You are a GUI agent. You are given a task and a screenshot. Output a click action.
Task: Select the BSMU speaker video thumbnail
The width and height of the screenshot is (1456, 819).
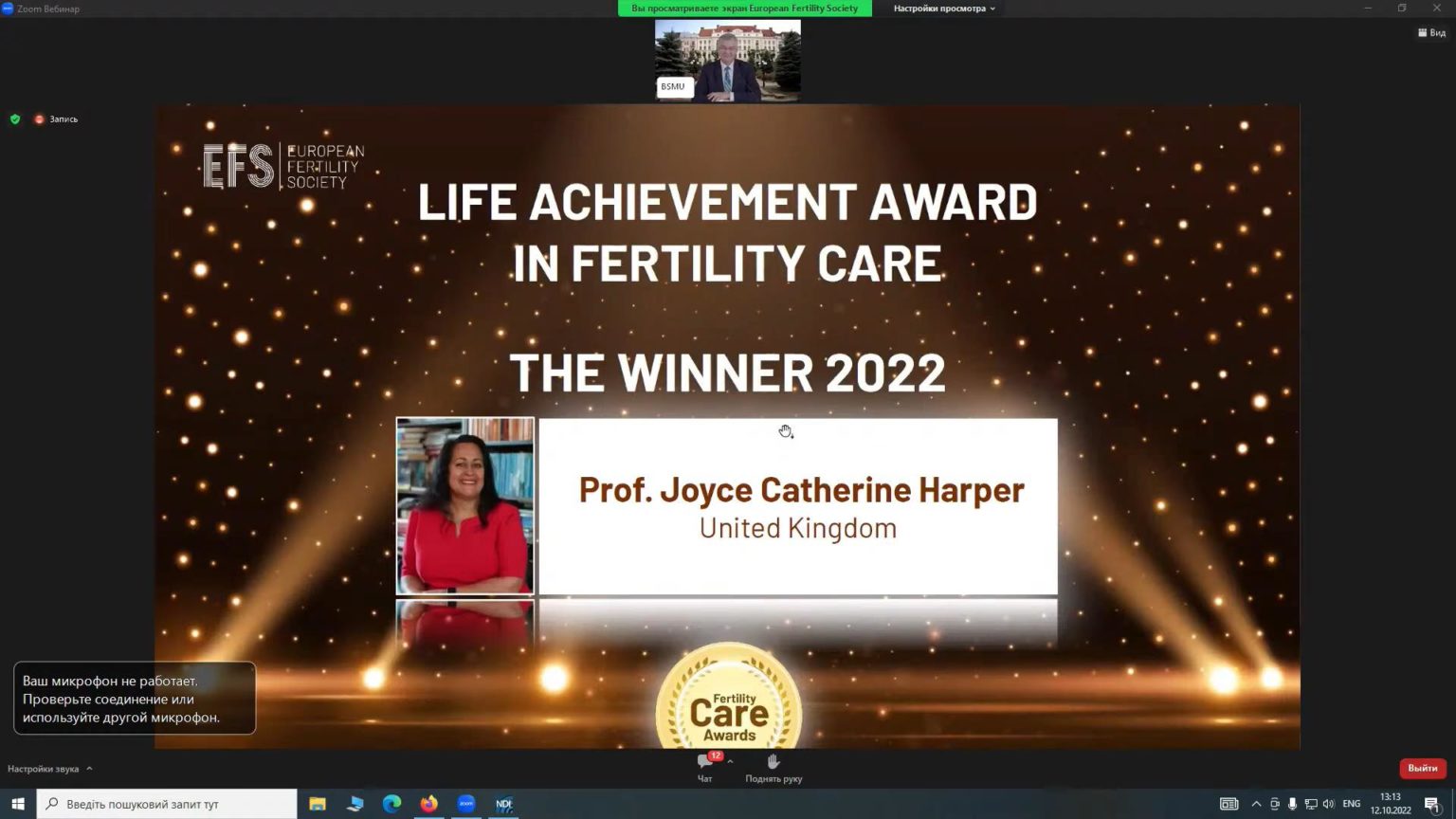tap(727, 60)
